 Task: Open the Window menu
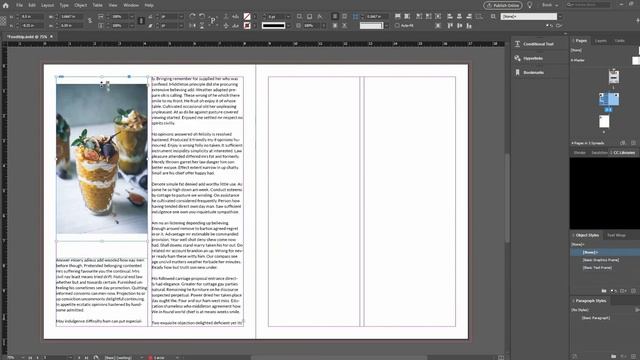pos(131,5)
